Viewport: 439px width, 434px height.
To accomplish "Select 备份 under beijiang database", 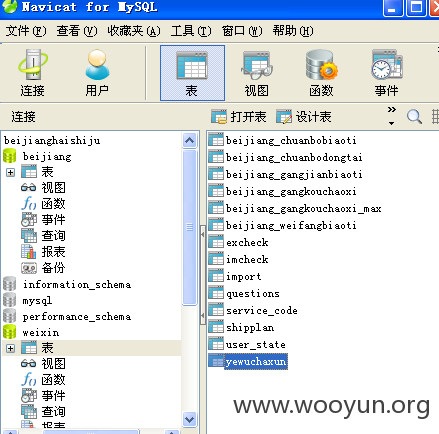I will 43,268.
